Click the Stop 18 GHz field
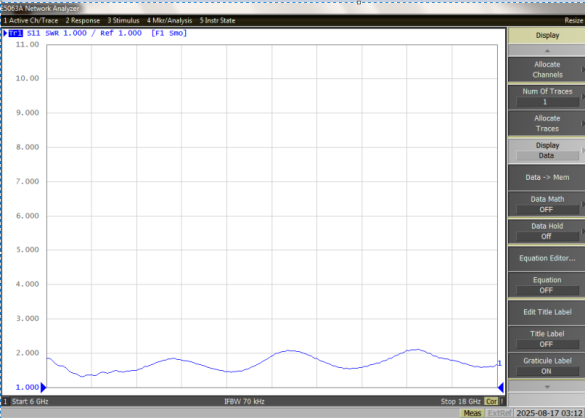The width and height of the screenshot is (586, 419). (460, 401)
